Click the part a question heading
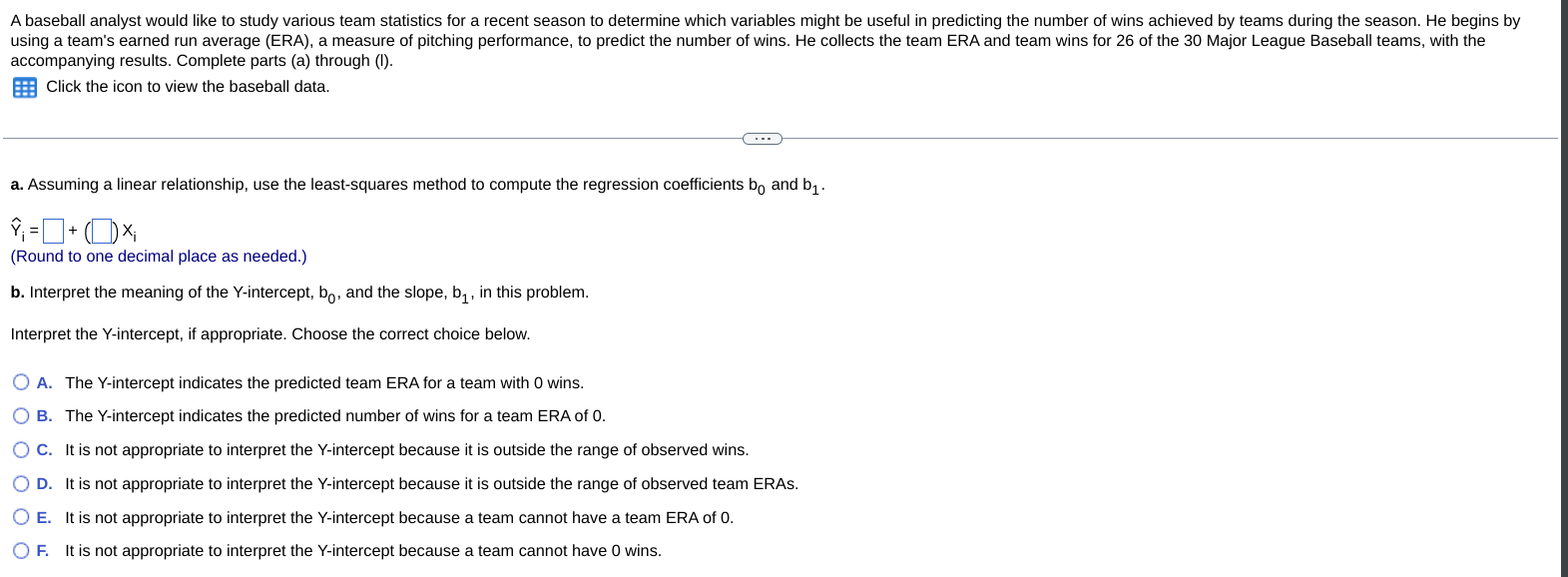 [x=417, y=184]
